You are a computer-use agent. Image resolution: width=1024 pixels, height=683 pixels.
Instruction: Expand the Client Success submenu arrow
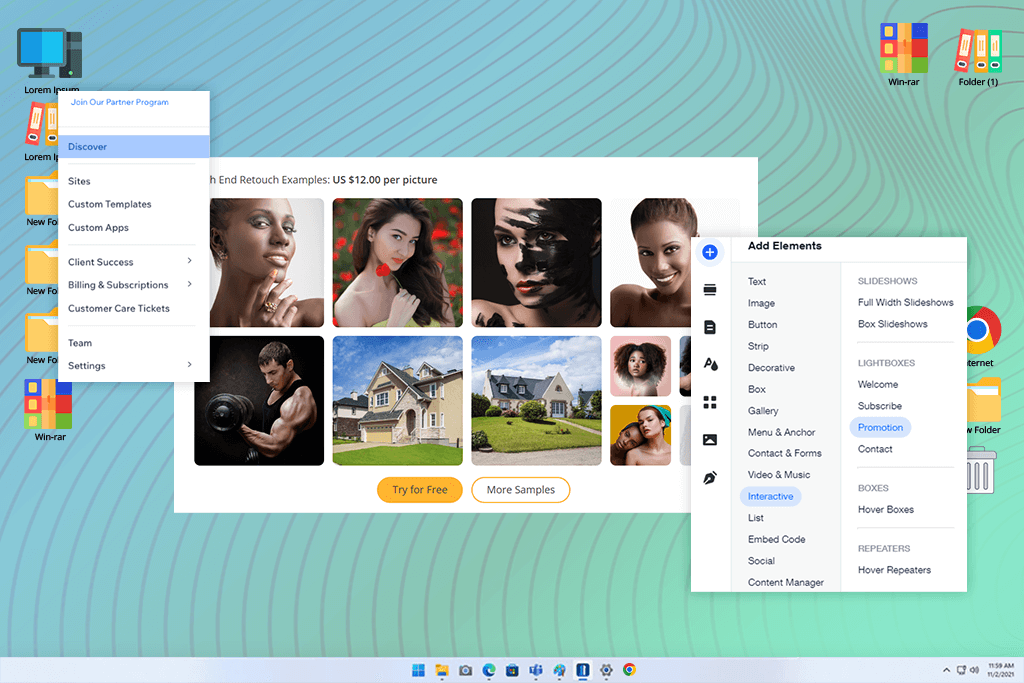point(189,261)
